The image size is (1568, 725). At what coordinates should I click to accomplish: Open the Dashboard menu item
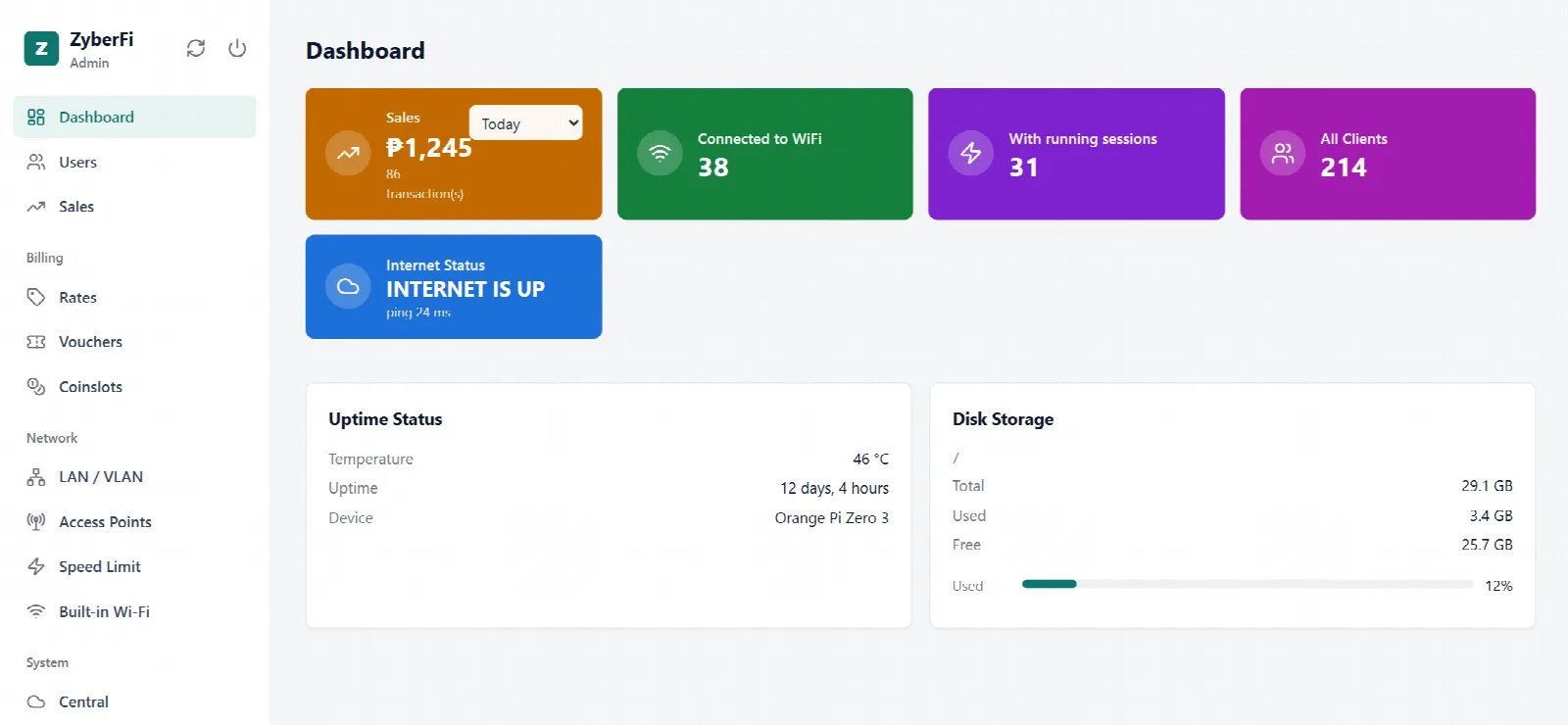(135, 117)
